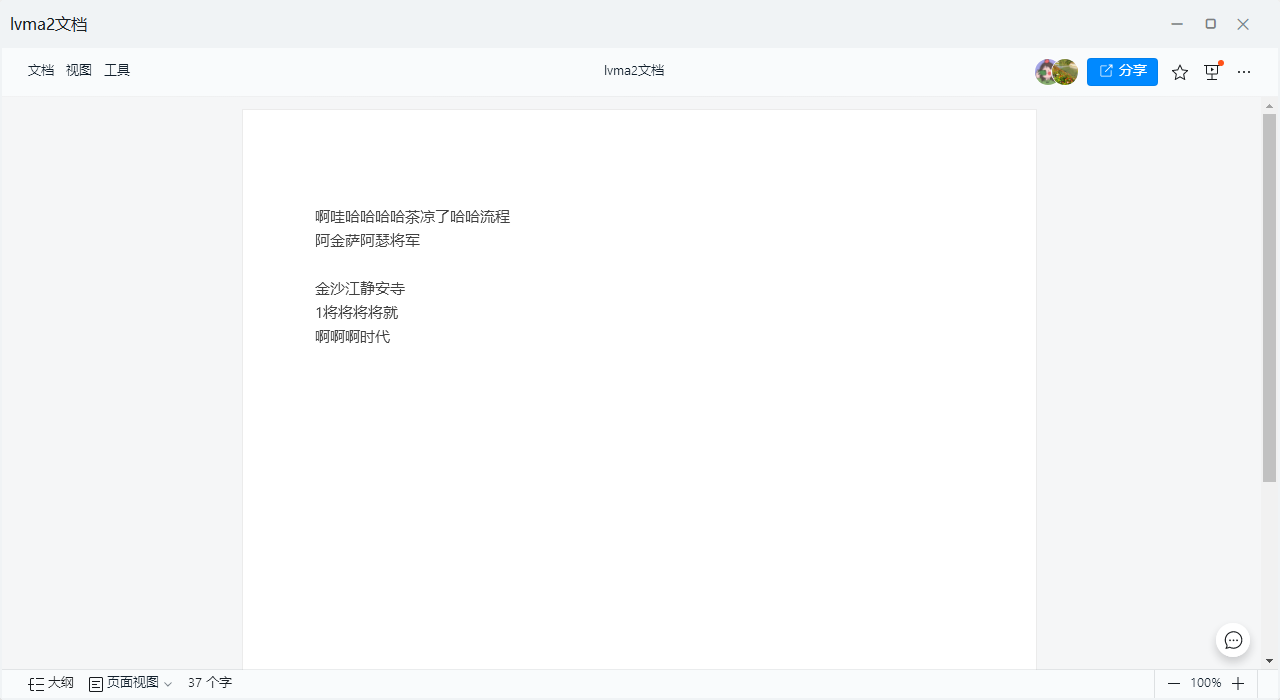Expand the 页面视图 view mode dropdown
The width and height of the screenshot is (1280, 700).
[131, 683]
